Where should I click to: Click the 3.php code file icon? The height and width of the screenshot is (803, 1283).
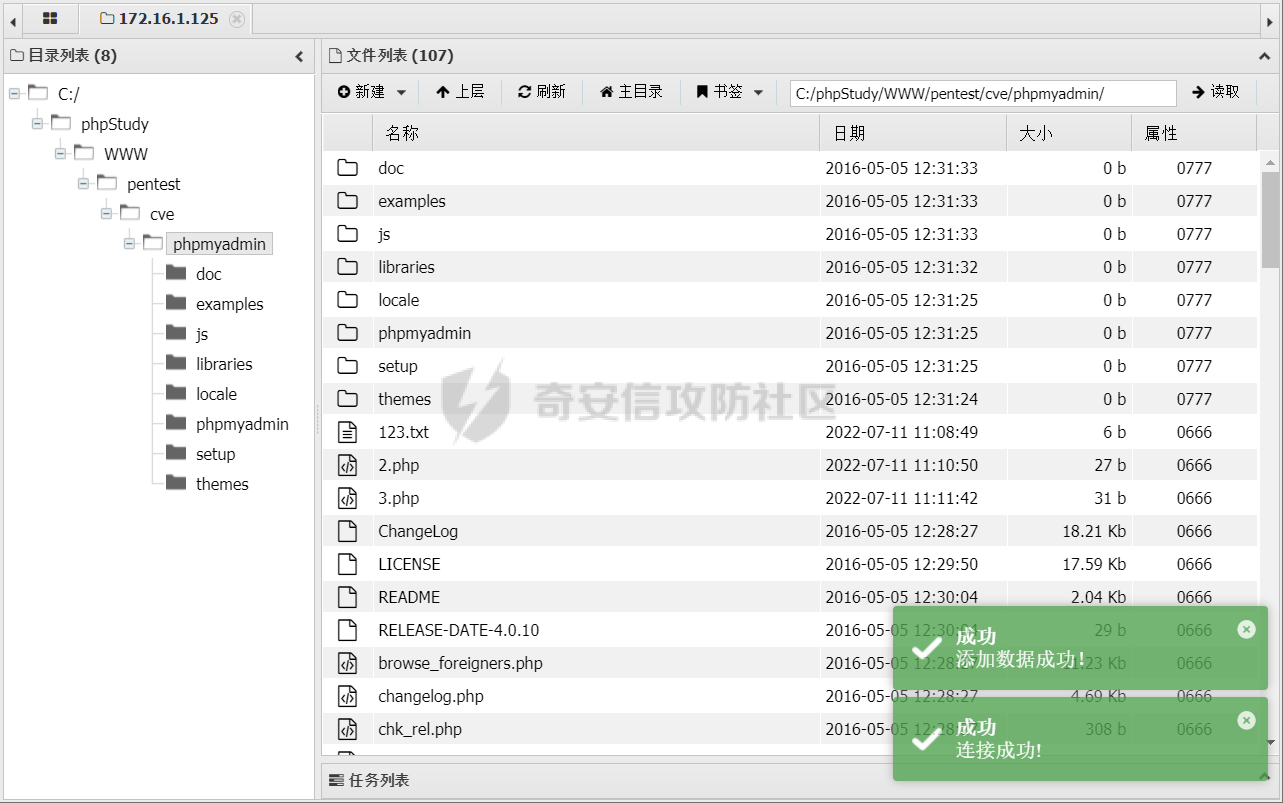tap(347, 498)
